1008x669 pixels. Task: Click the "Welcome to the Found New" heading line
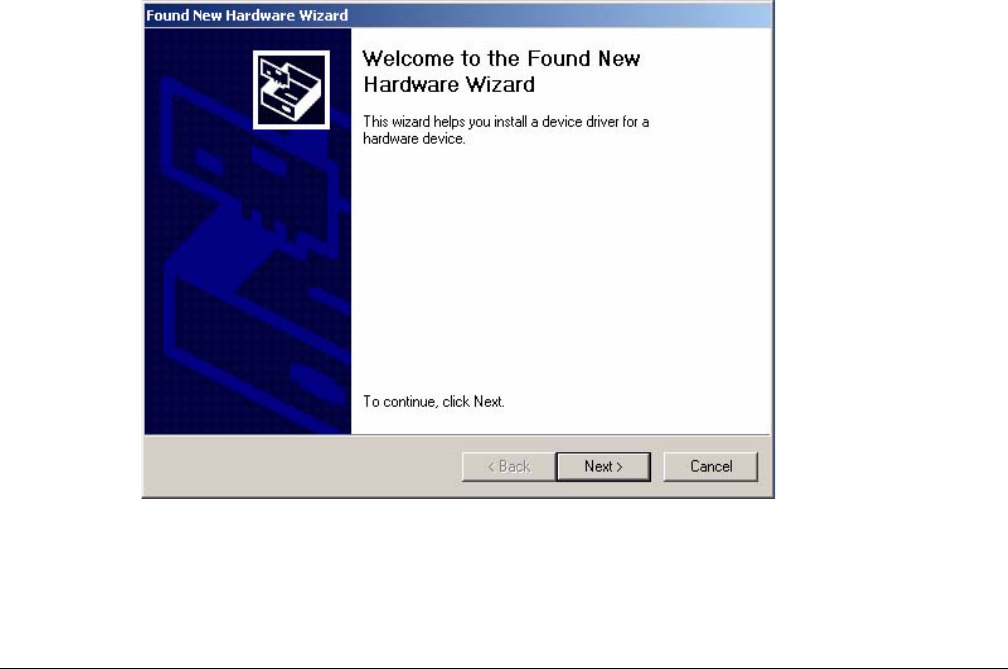pos(501,58)
